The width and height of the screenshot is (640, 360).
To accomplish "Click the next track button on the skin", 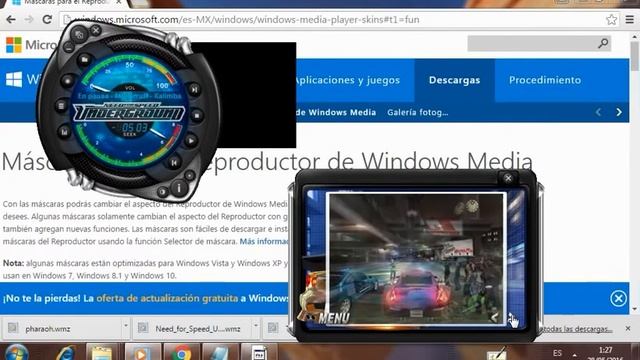I will pyautogui.click(x=194, y=89).
